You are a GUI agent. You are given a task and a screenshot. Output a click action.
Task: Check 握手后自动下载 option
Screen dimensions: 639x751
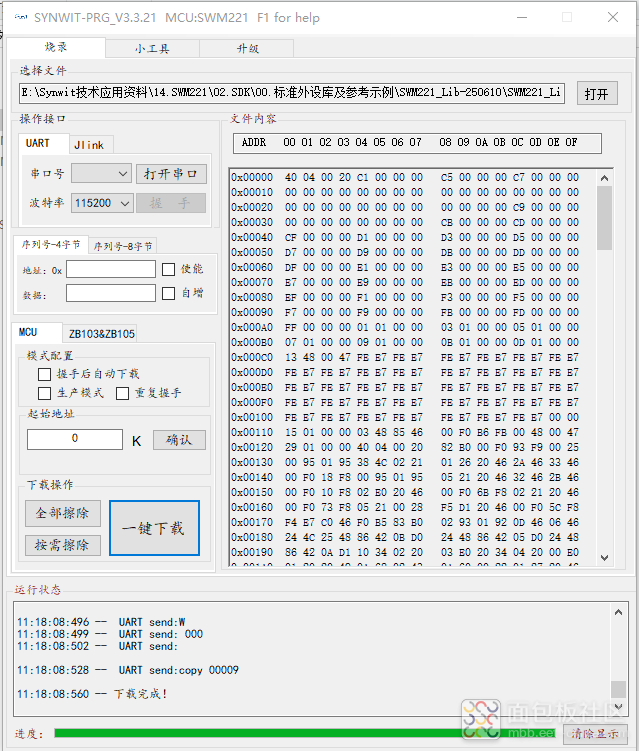pos(44,374)
